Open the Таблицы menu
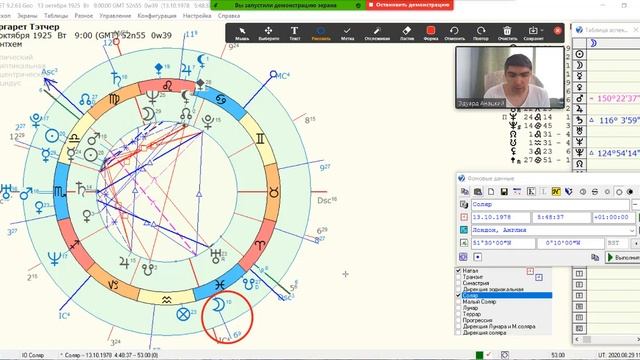This screenshot has height=360, width=640. tap(56, 16)
